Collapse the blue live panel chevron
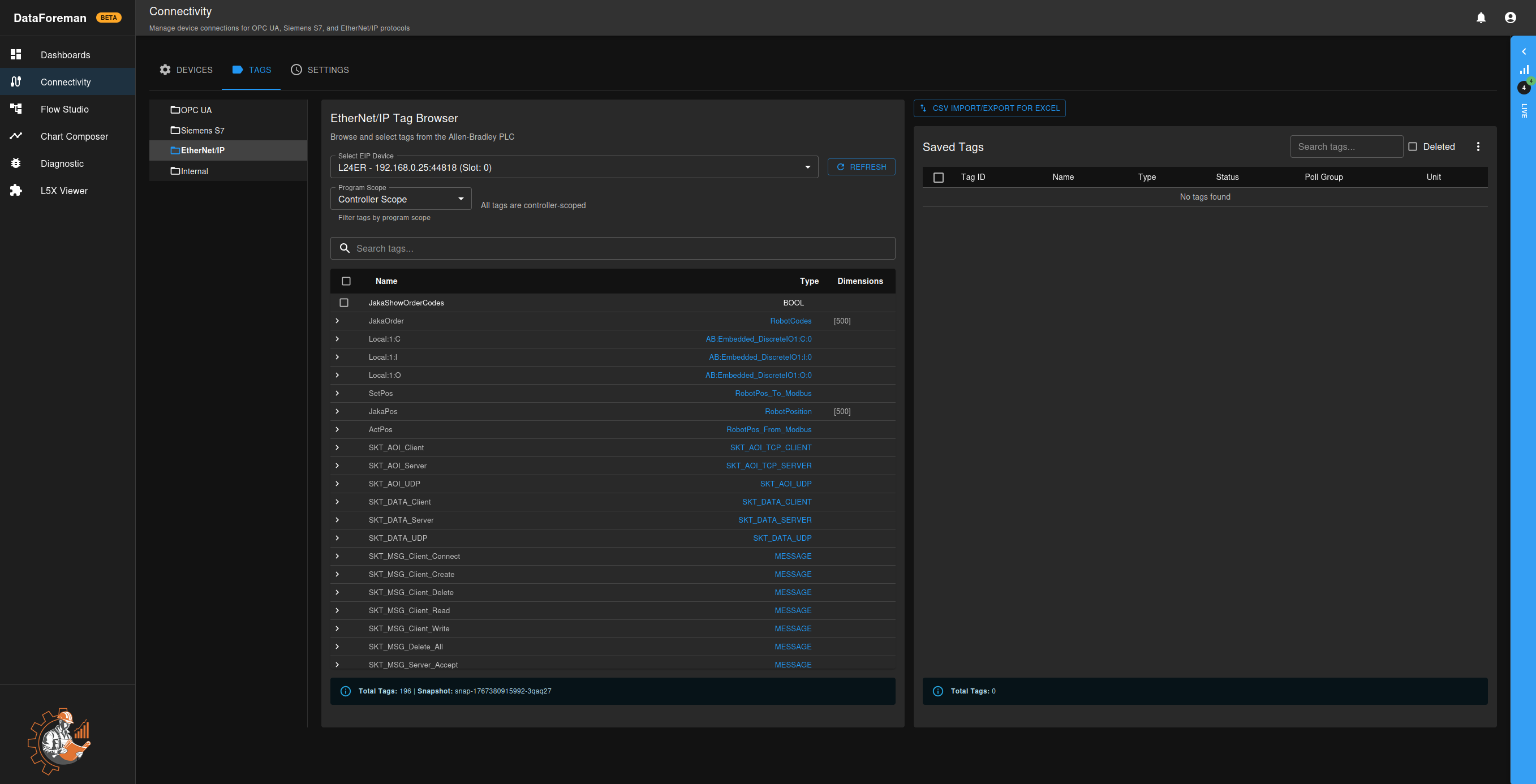Image resolution: width=1536 pixels, height=784 pixels. tap(1524, 52)
